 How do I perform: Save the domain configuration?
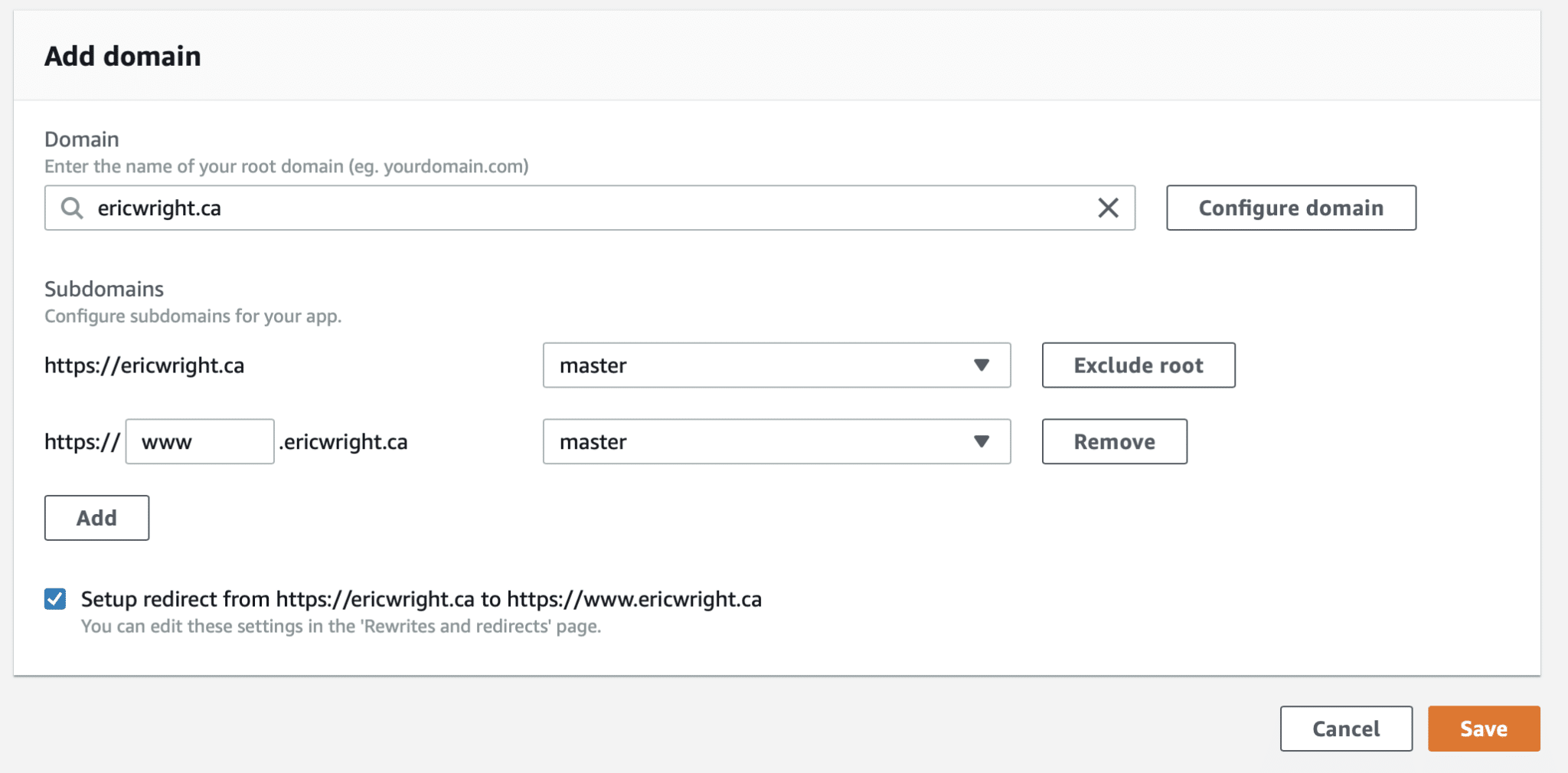(x=1484, y=729)
